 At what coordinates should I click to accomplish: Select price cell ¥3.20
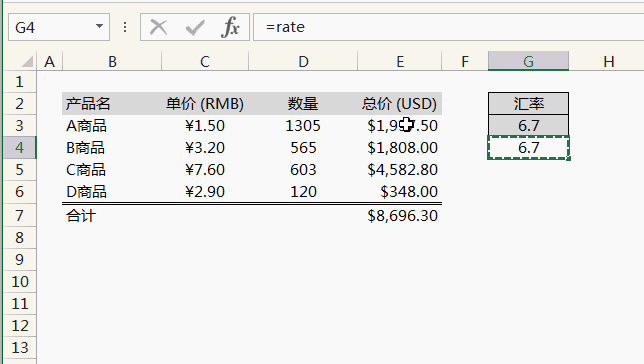click(205, 147)
